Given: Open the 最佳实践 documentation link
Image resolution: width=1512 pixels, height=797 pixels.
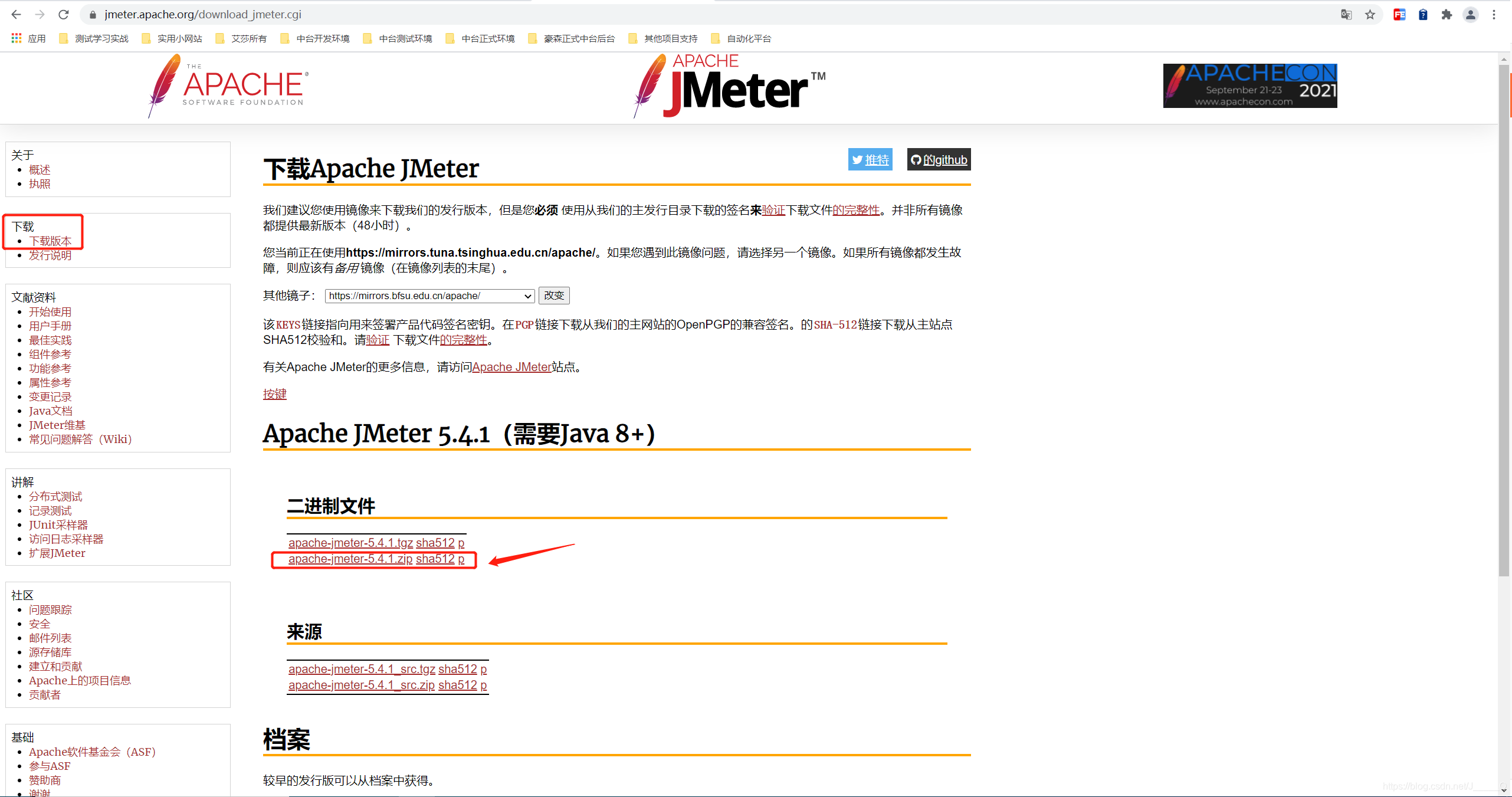Looking at the screenshot, I should pos(50,340).
